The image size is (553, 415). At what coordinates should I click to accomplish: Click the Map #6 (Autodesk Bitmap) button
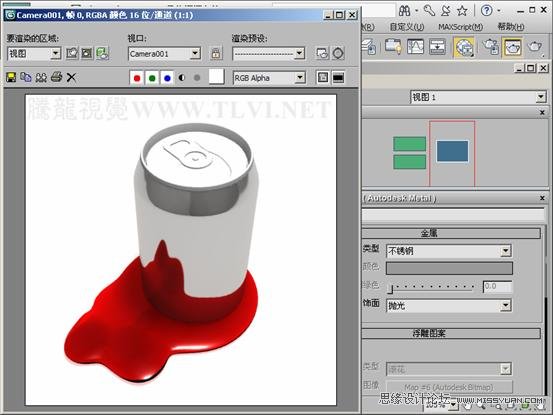tap(449, 387)
